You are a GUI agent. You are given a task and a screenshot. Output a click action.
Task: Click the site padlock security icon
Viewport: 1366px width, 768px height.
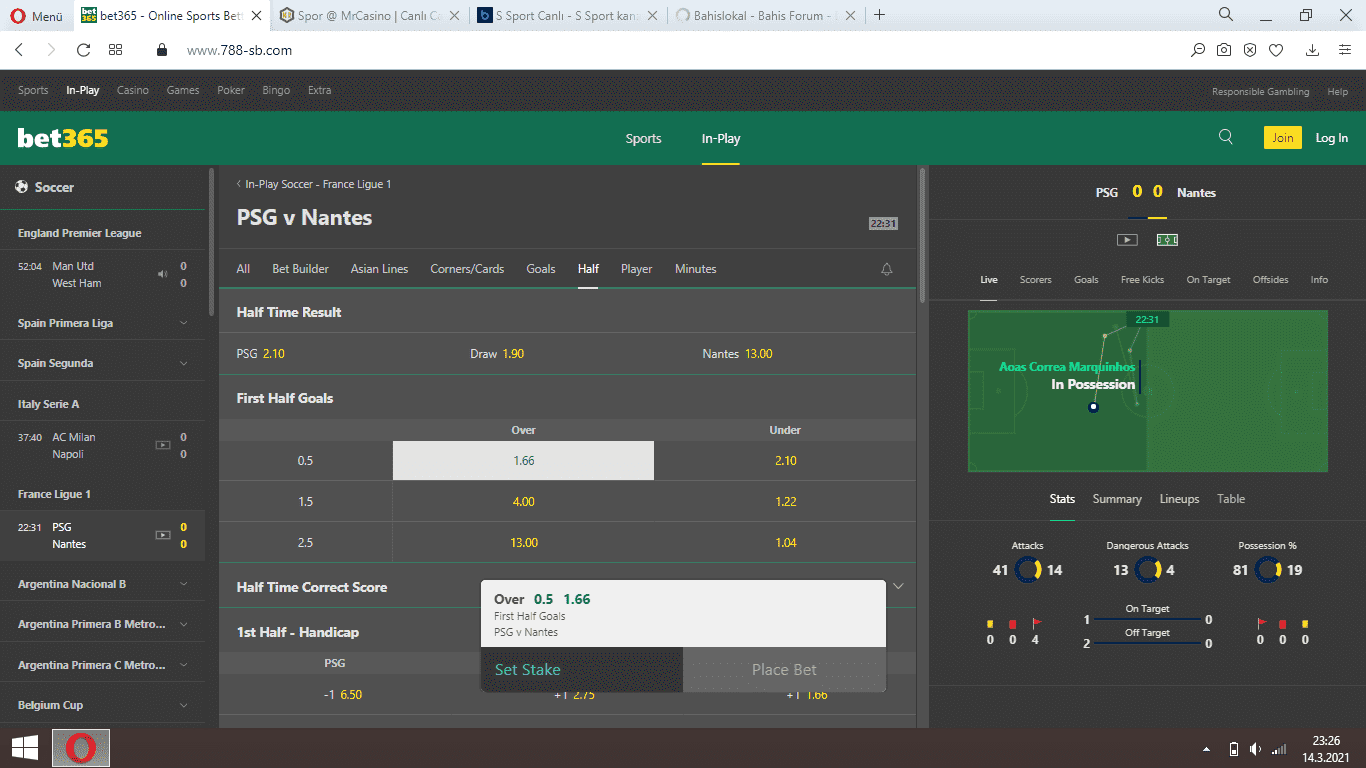pyautogui.click(x=162, y=50)
